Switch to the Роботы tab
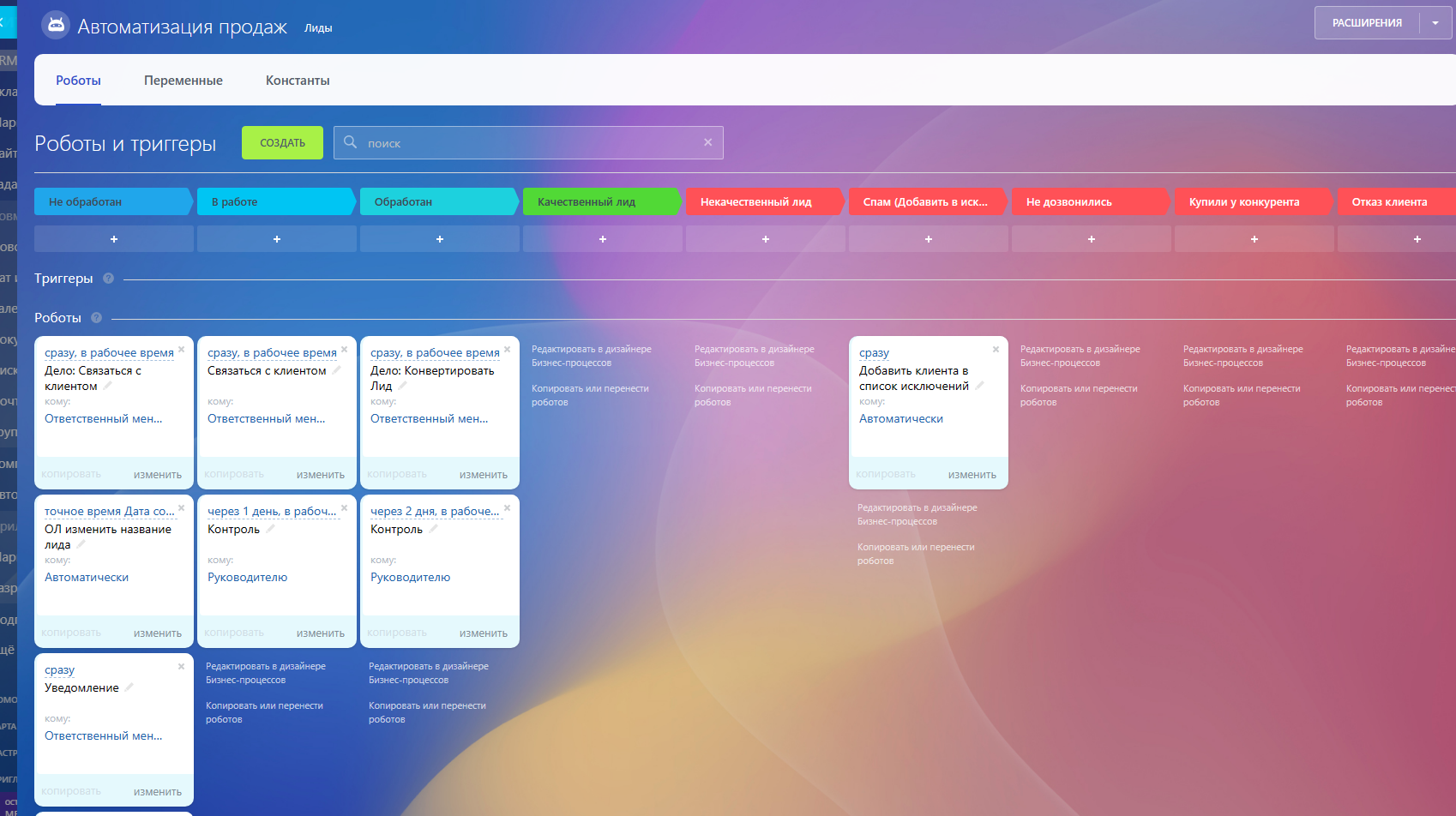The height and width of the screenshot is (816, 1456). coord(78,81)
